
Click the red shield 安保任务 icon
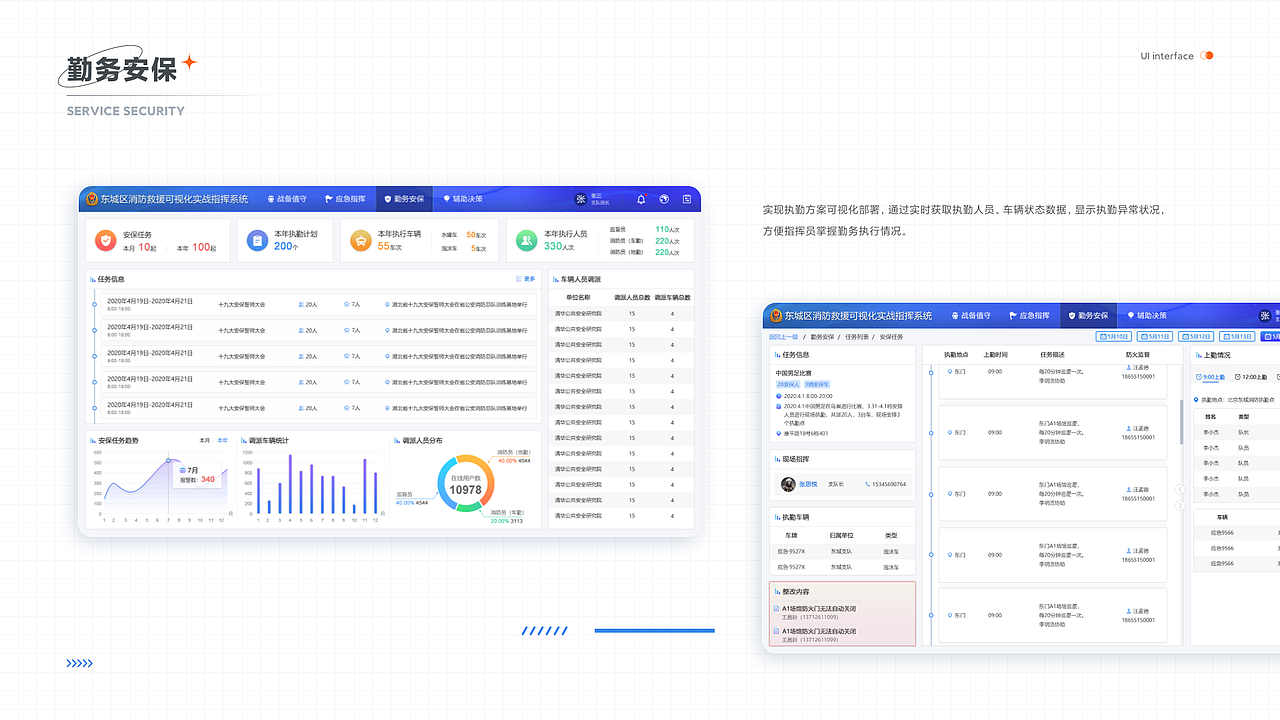105,241
